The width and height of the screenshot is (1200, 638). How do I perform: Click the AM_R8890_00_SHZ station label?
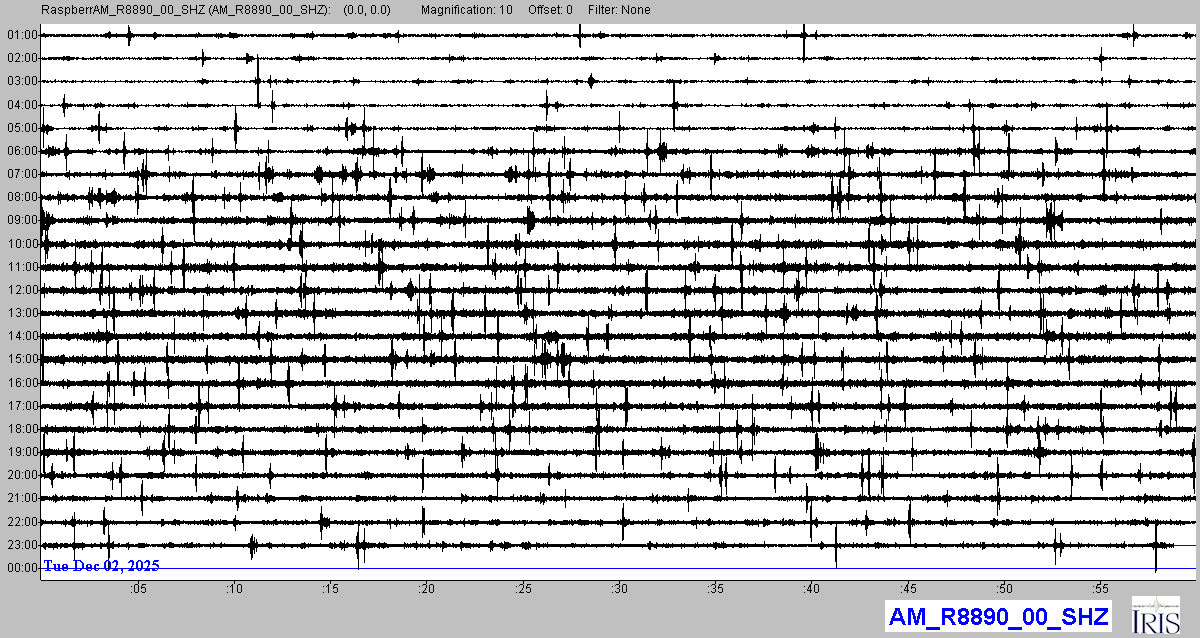coord(997,616)
